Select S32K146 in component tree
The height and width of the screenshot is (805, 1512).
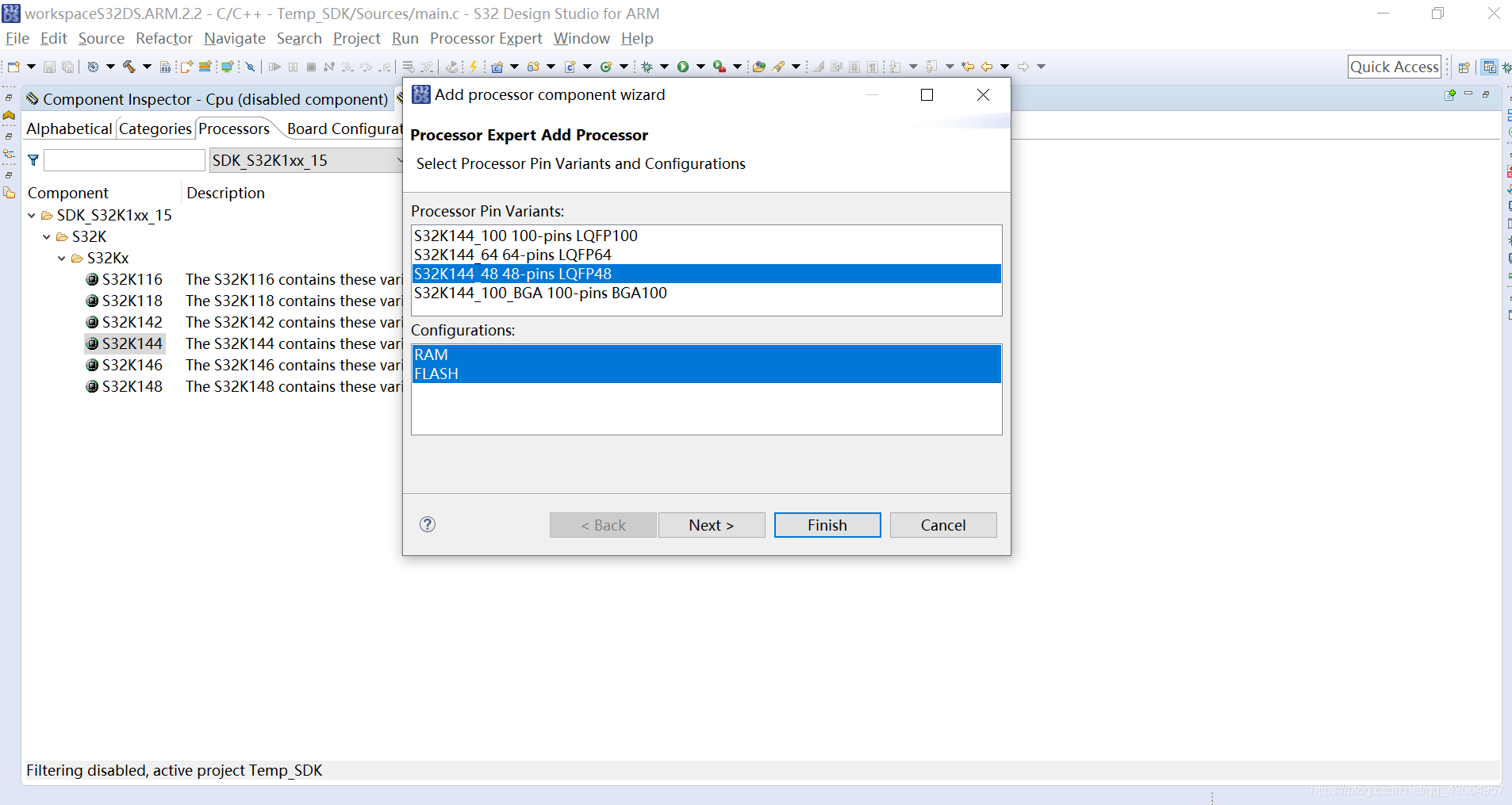point(132,365)
